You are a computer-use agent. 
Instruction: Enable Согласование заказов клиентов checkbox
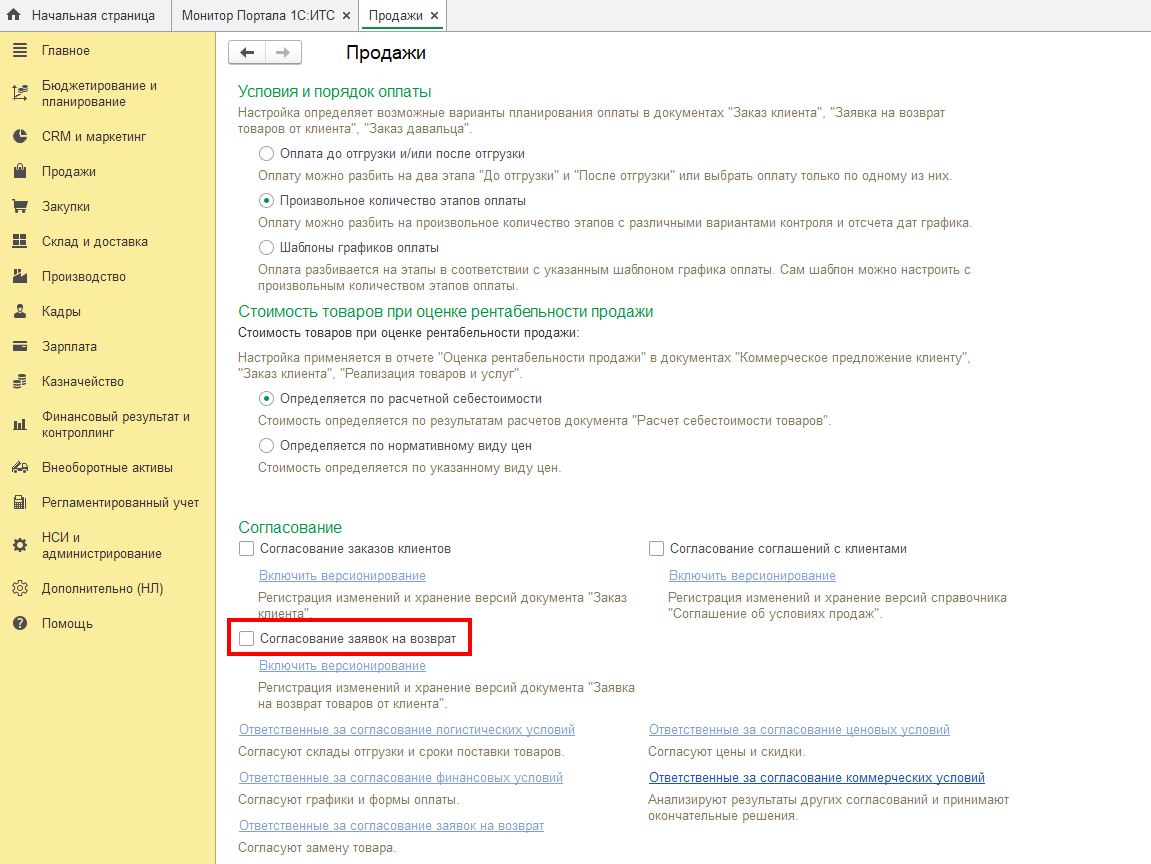(247, 548)
